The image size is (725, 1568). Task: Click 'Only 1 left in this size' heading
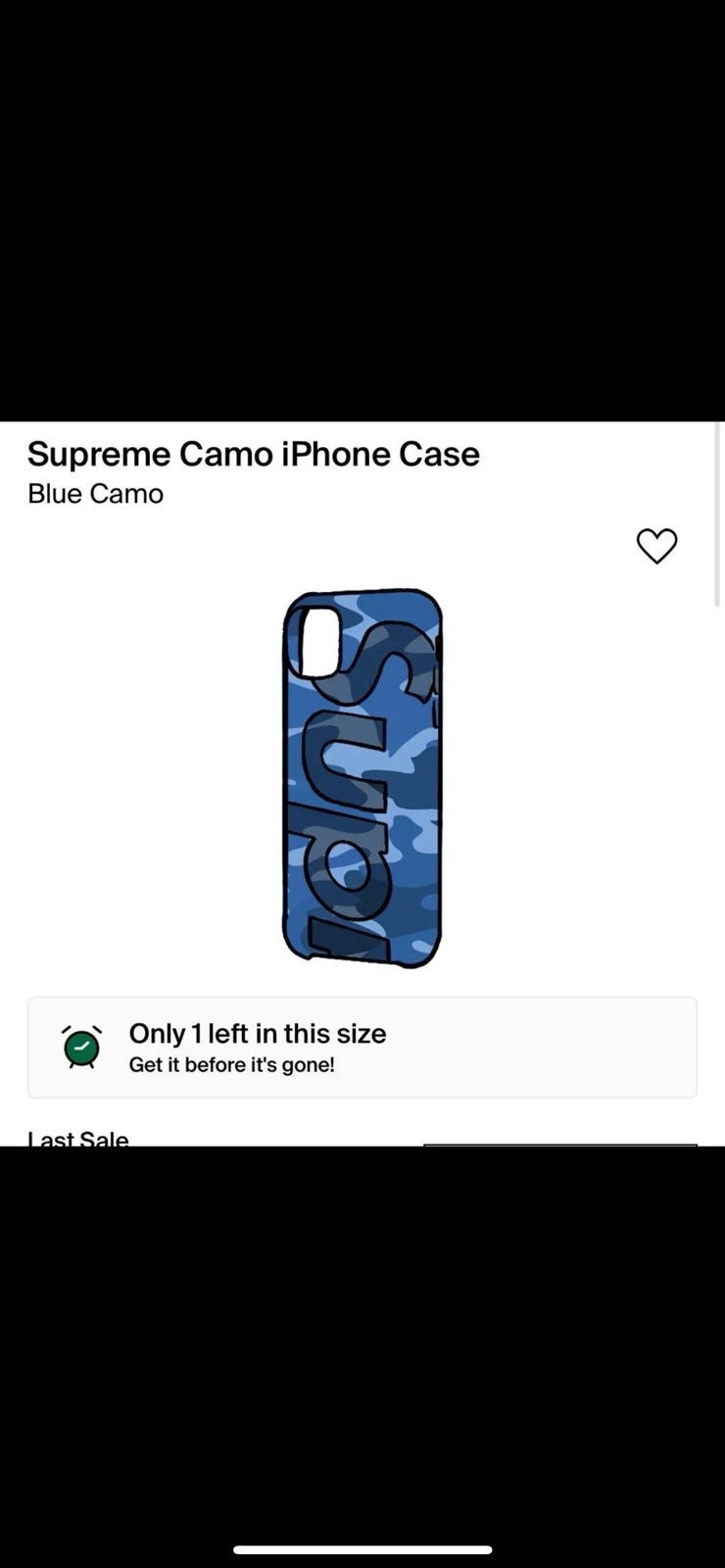pos(258,1033)
